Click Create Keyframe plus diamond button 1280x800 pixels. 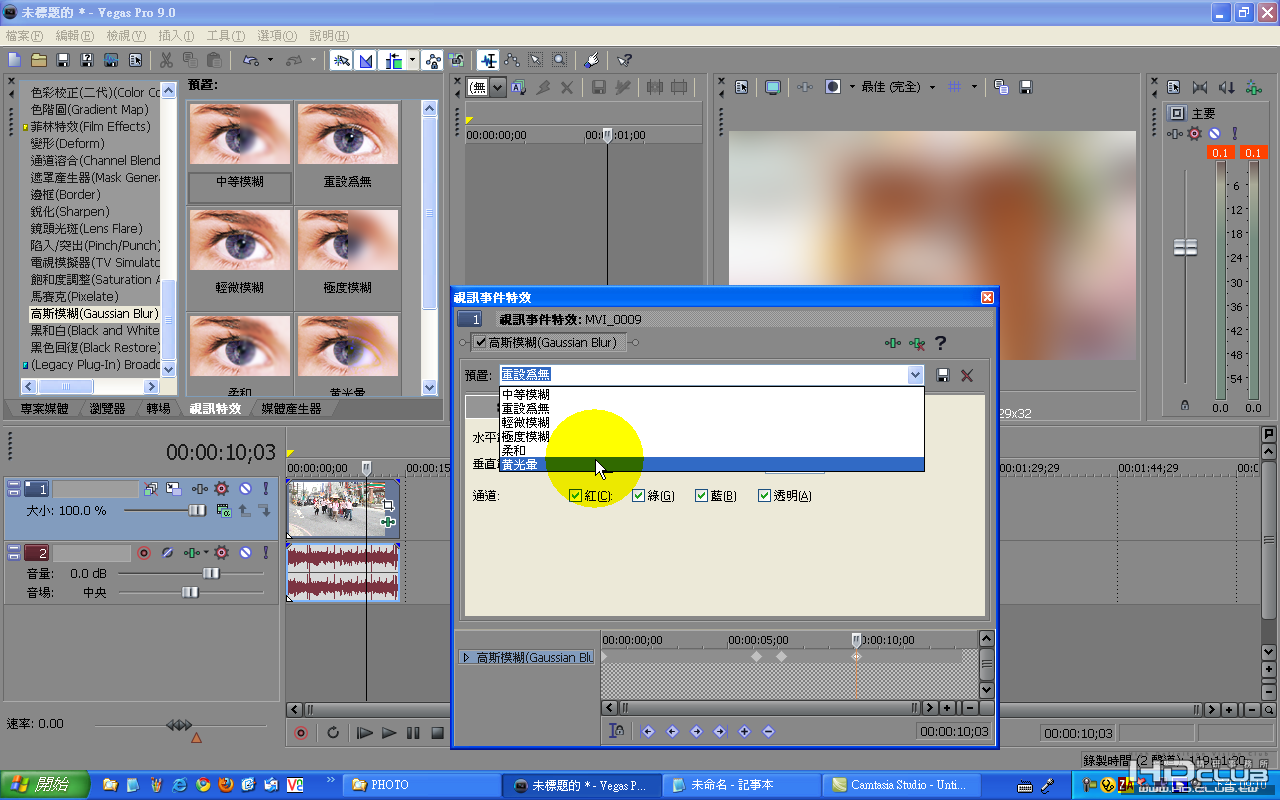pyautogui.click(x=744, y=732)
